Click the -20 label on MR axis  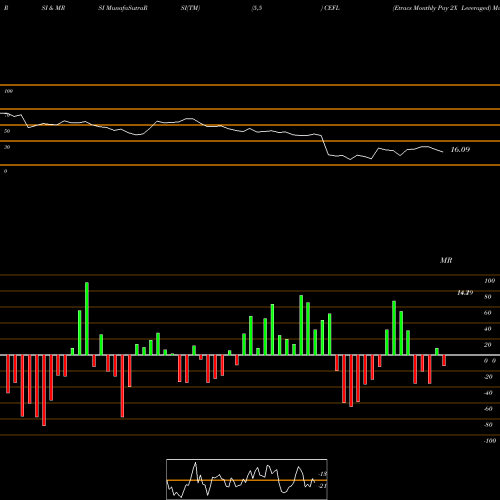(488, 377)
